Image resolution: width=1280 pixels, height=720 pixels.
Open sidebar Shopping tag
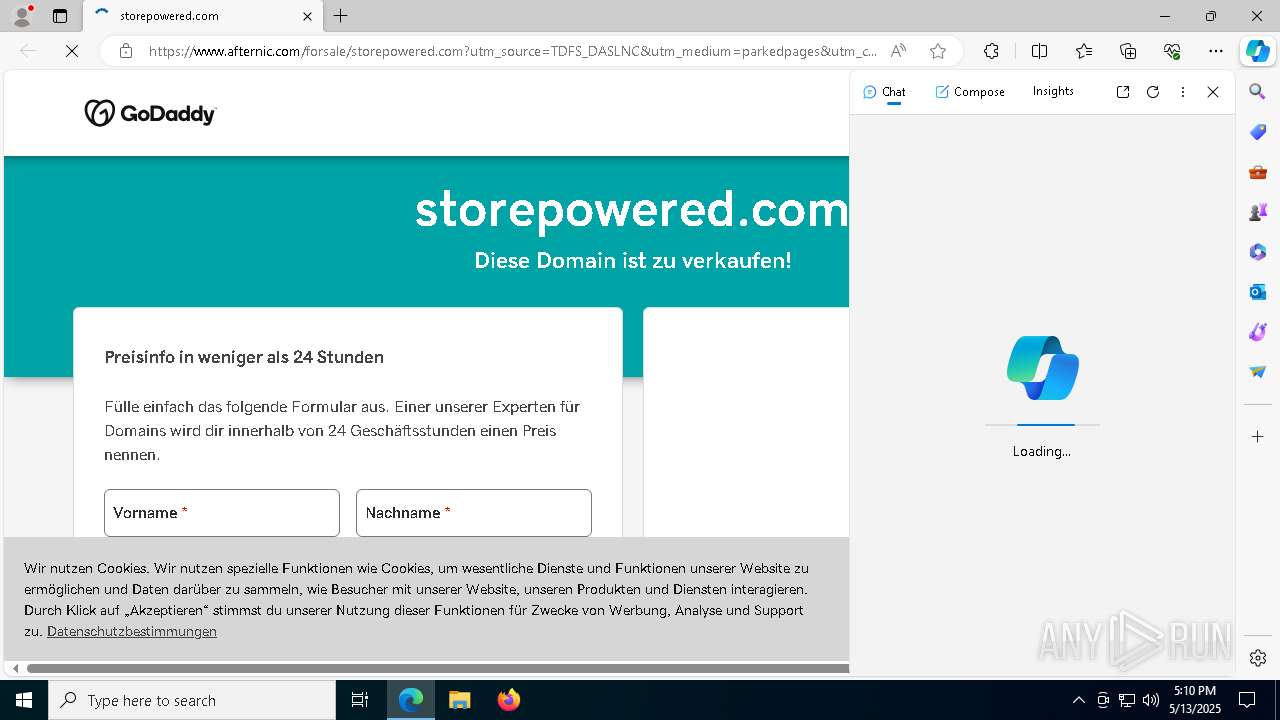click(x=1258, y=132)
